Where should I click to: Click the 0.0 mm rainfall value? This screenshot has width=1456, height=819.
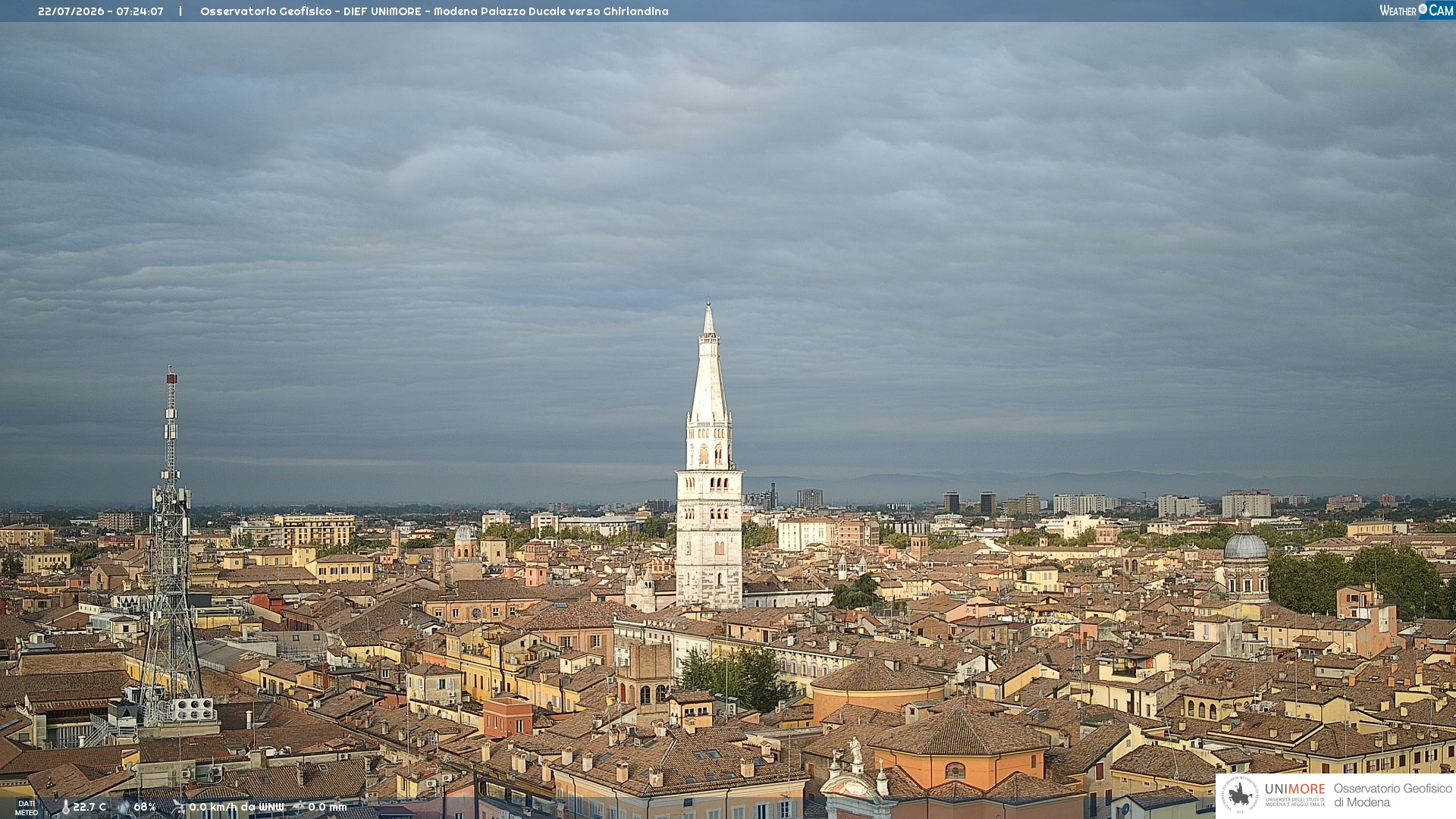(x=328, y=807)
